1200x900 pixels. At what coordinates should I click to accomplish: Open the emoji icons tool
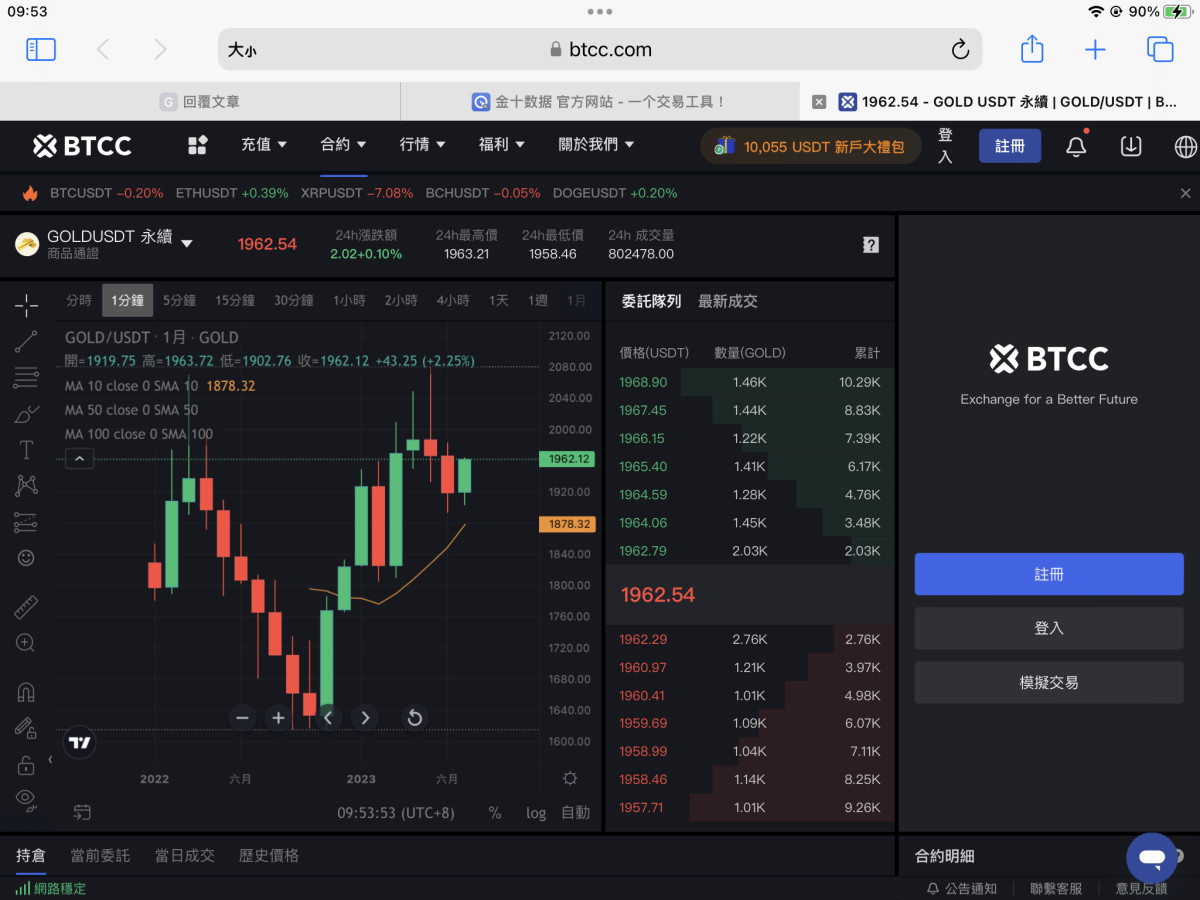[x=26, y=558]
